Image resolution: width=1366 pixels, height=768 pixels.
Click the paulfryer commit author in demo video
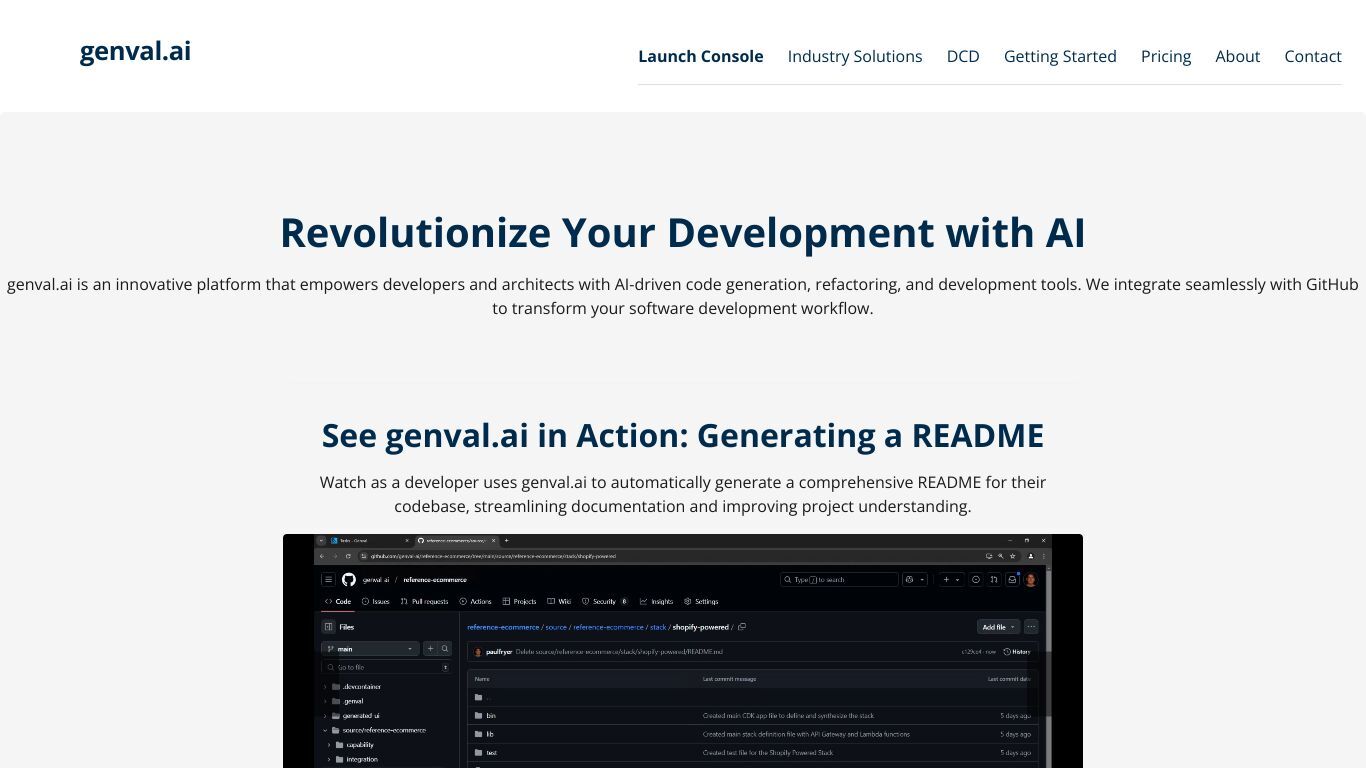[x=499, y=652]
